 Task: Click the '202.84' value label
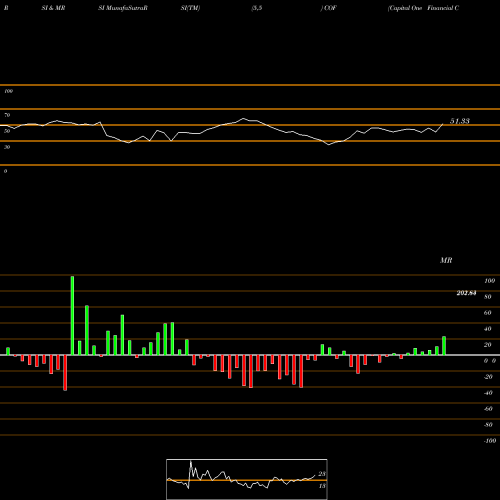point(466,293)
